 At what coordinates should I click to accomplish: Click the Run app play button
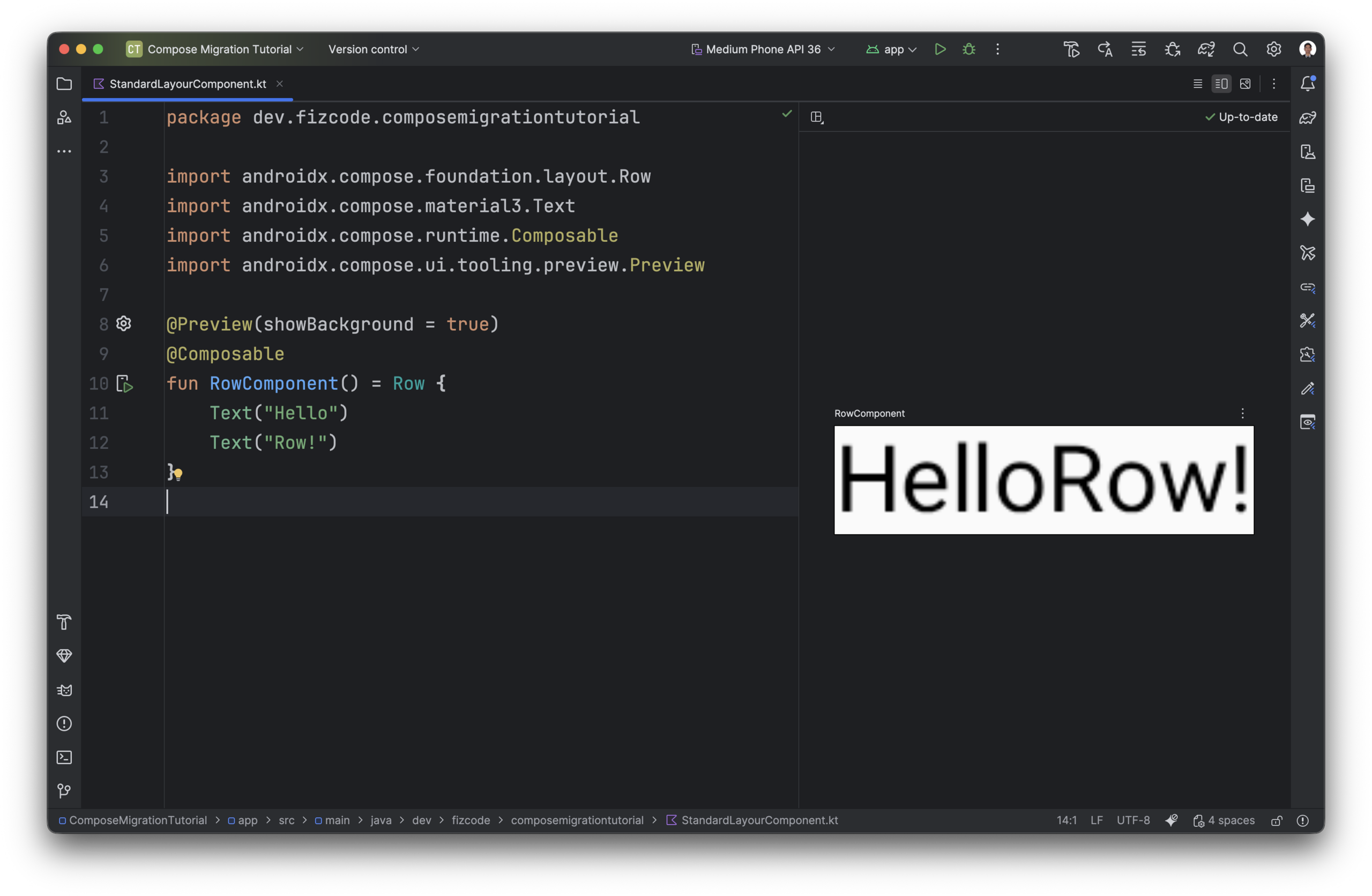[x=940, y=49]
